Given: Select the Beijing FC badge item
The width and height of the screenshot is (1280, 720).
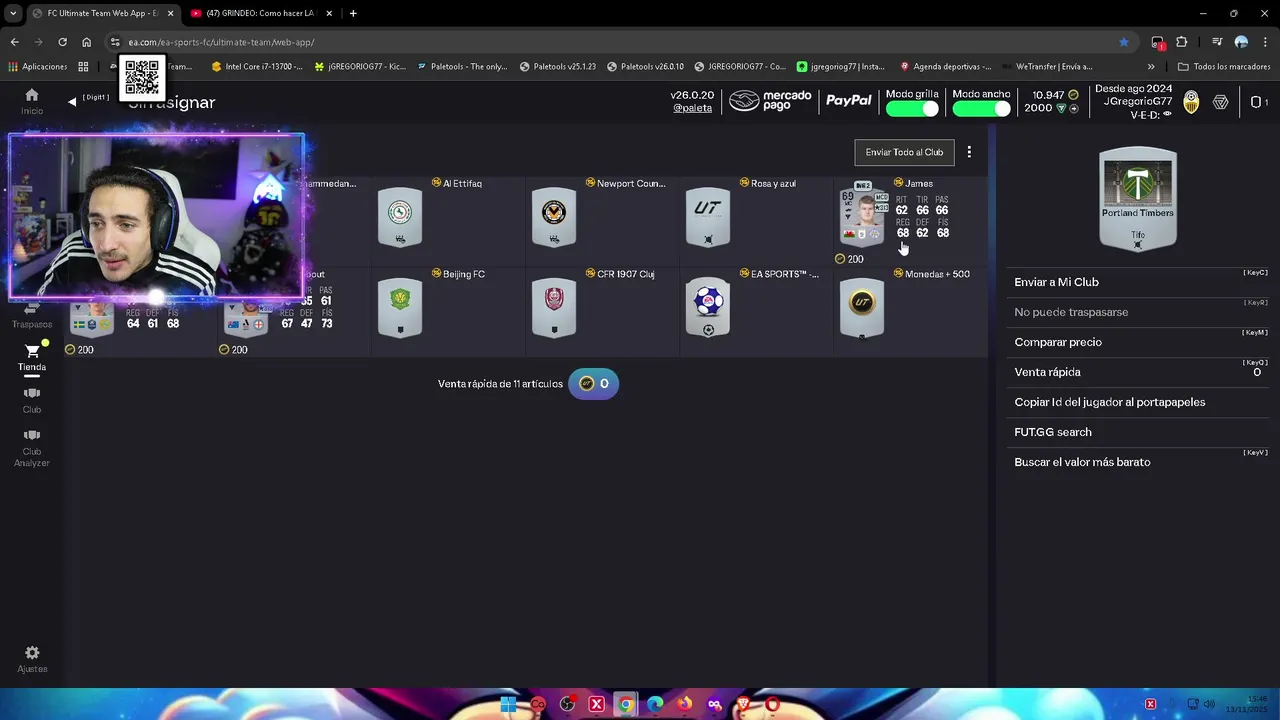Looking at the screenshot, I should coord(400,307).
